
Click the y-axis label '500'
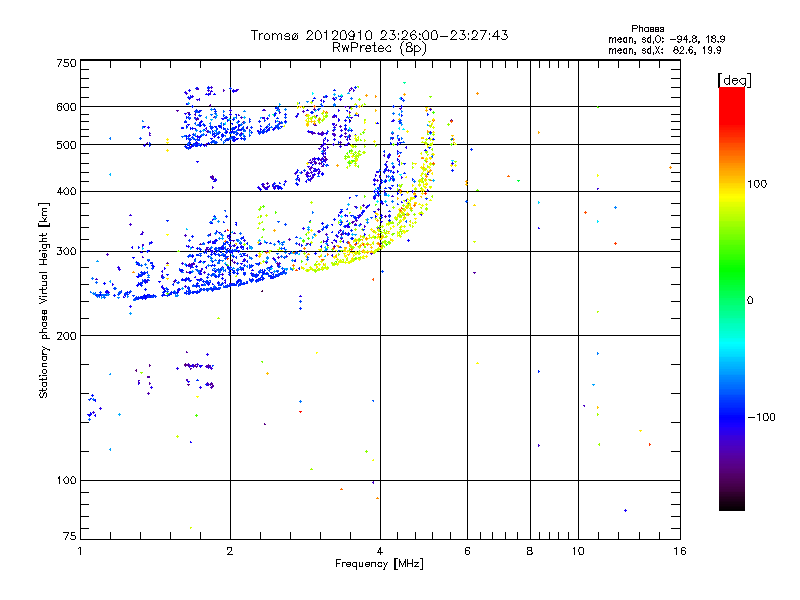(66, 145)
